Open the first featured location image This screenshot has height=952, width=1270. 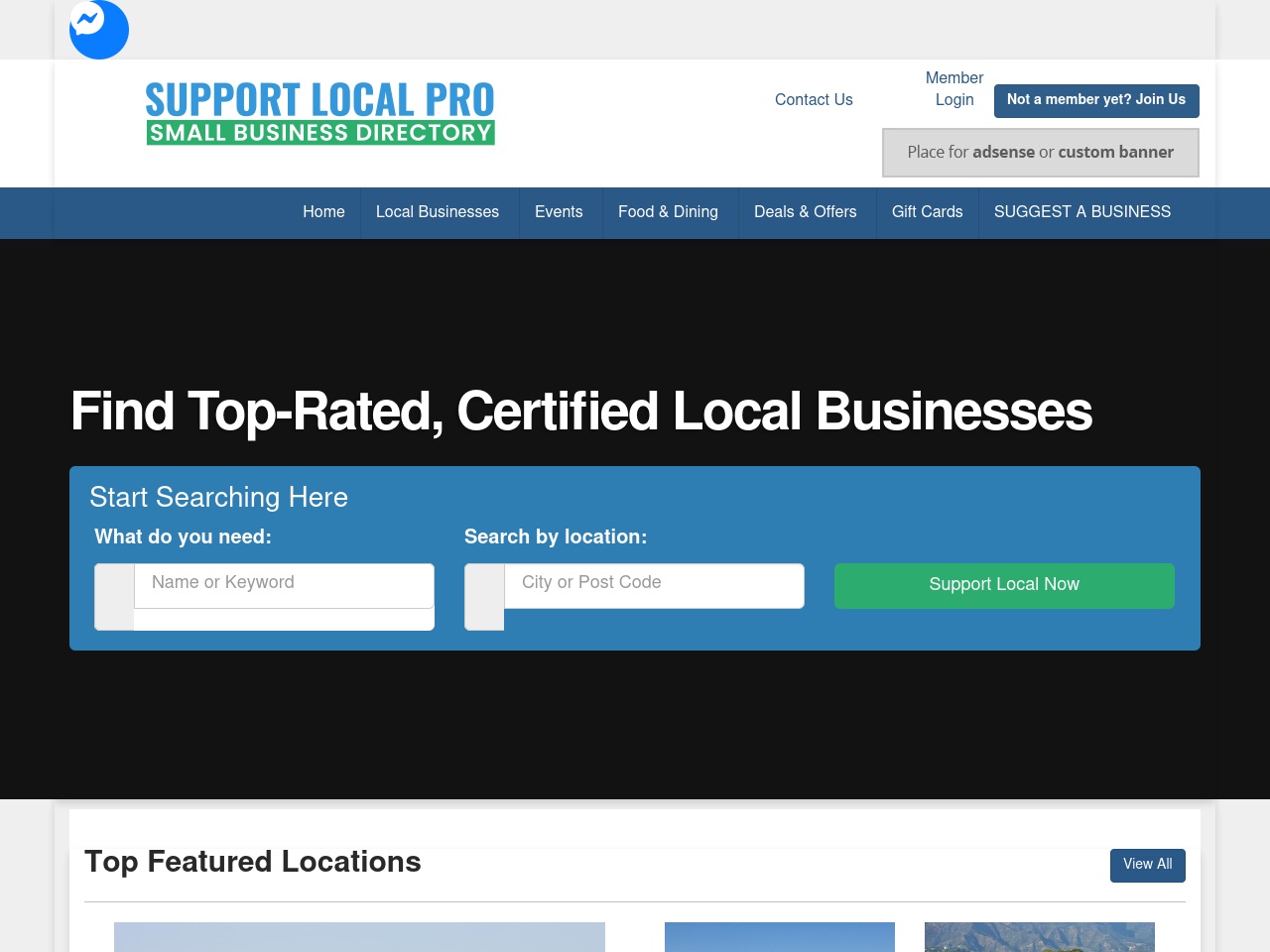pyautogui.click(x=359, y=937)
